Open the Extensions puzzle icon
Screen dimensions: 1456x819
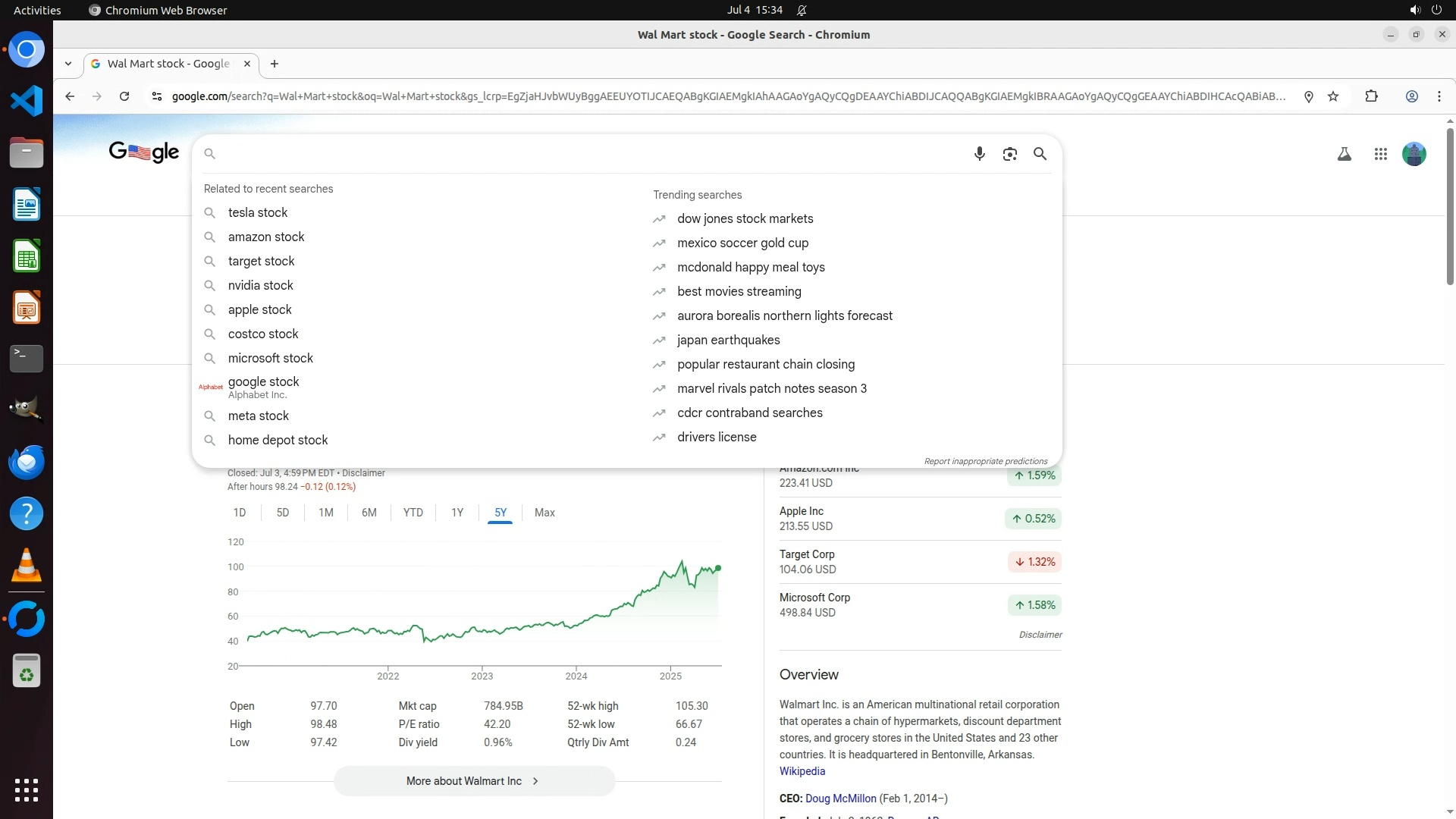point(1371,96)
